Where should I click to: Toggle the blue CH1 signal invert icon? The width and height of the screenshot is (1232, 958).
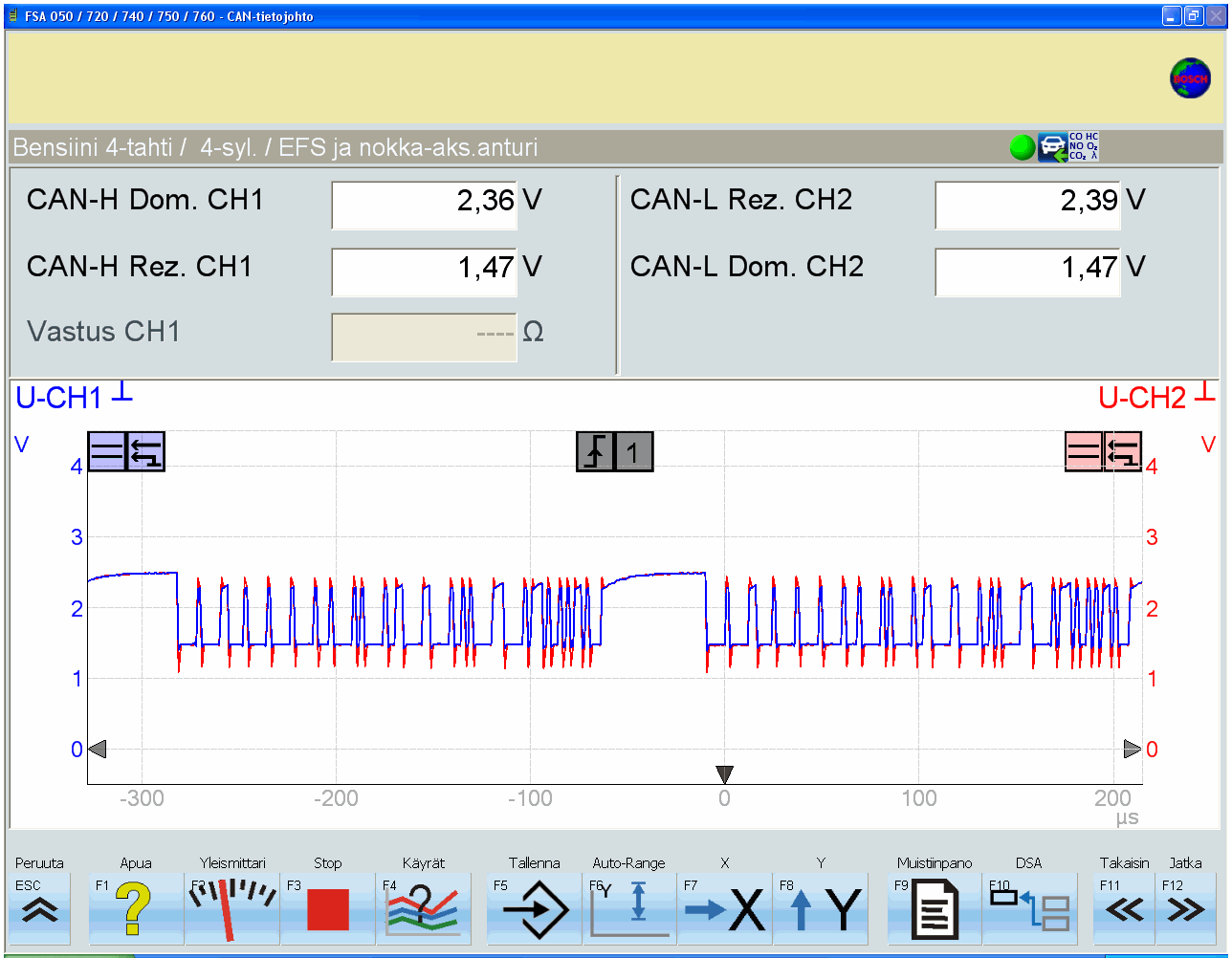point(145,452)
